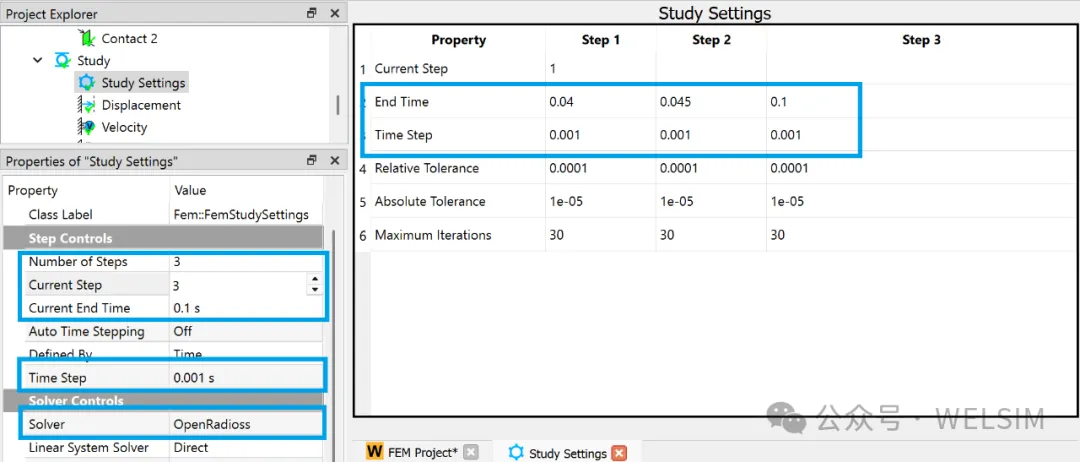Collapse the Study tree node
This screenshot has height=462, width=1080.
37,61
